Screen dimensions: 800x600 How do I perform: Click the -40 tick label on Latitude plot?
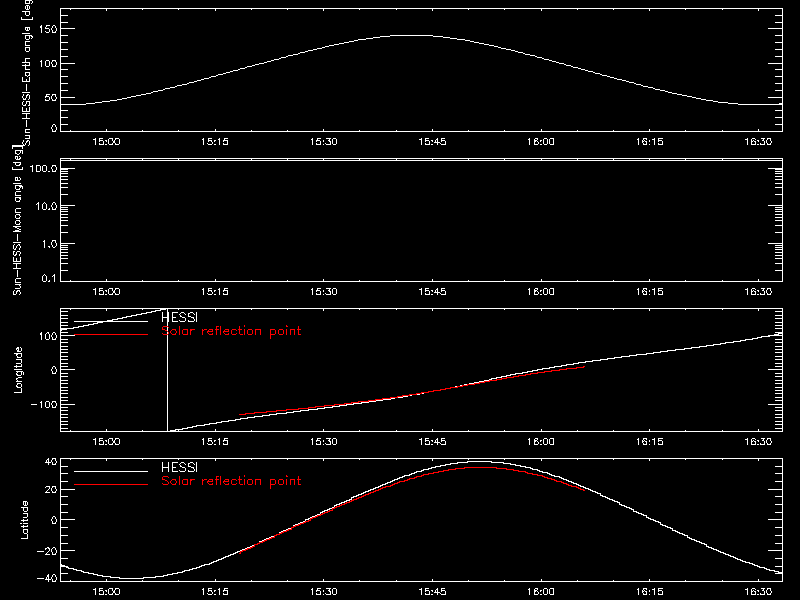(x=47, y=578)
